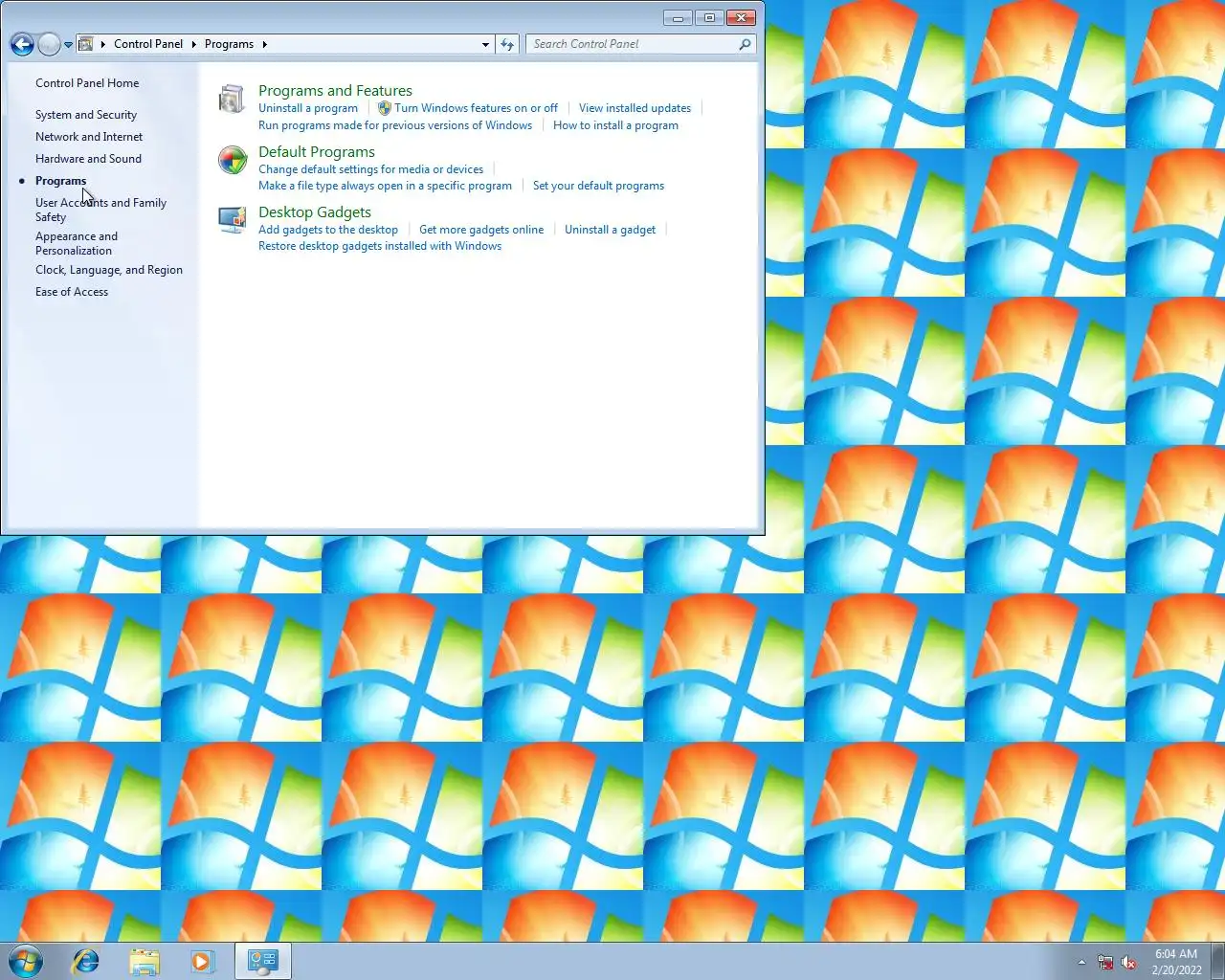Expand the arrow after Programs breadcrumb
Image resolution: width=1225 pixels, height=980 pixels.
[x=264, y=44]
